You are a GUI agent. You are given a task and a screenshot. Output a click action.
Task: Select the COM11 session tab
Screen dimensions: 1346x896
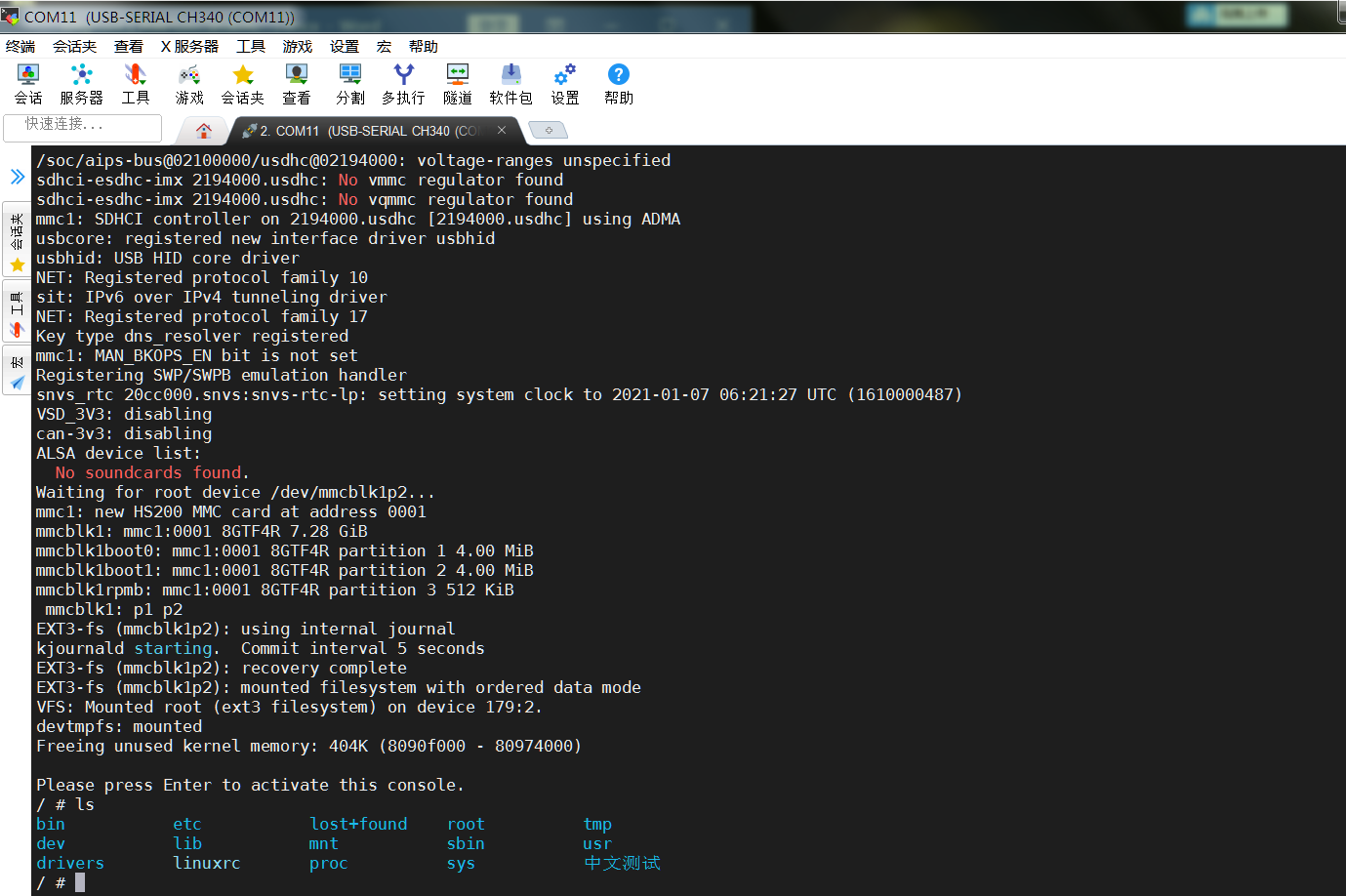361,130
